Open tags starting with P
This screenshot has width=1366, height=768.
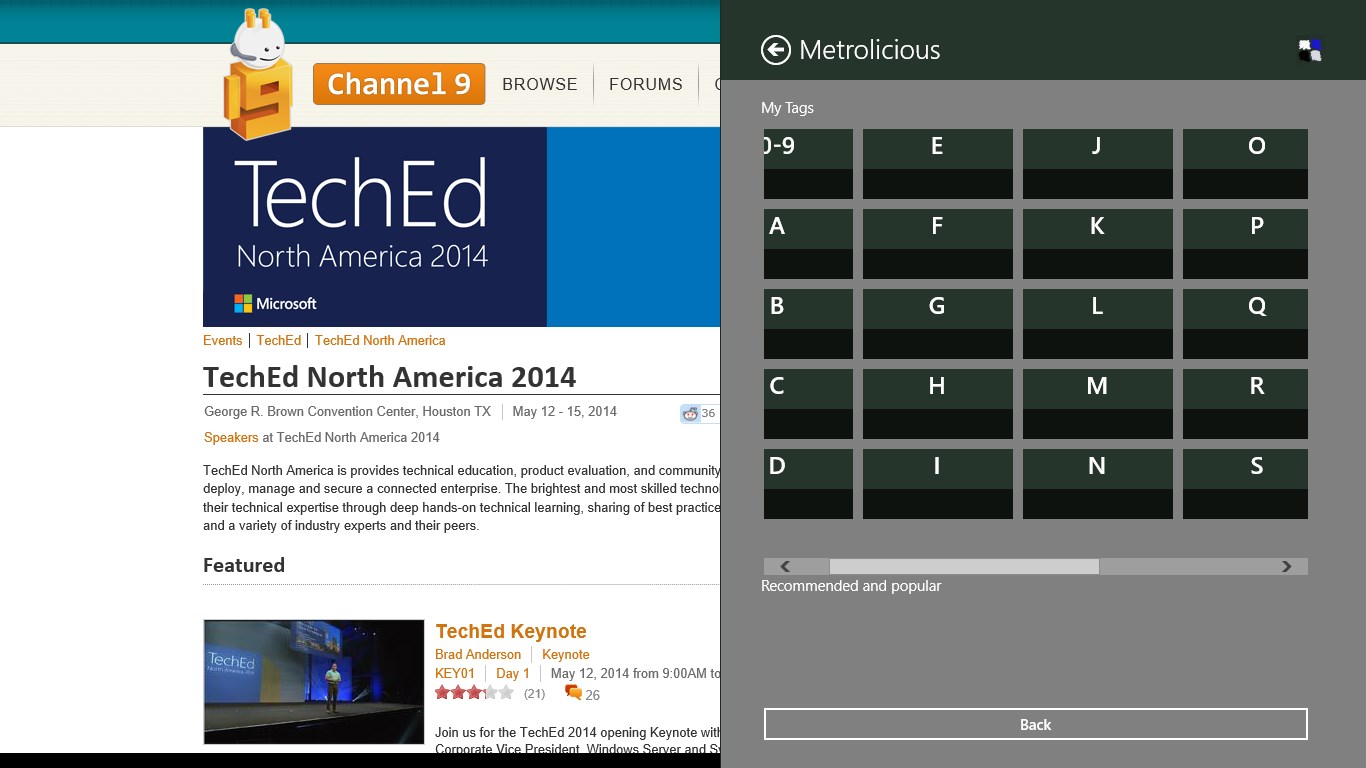(1245, 244)
